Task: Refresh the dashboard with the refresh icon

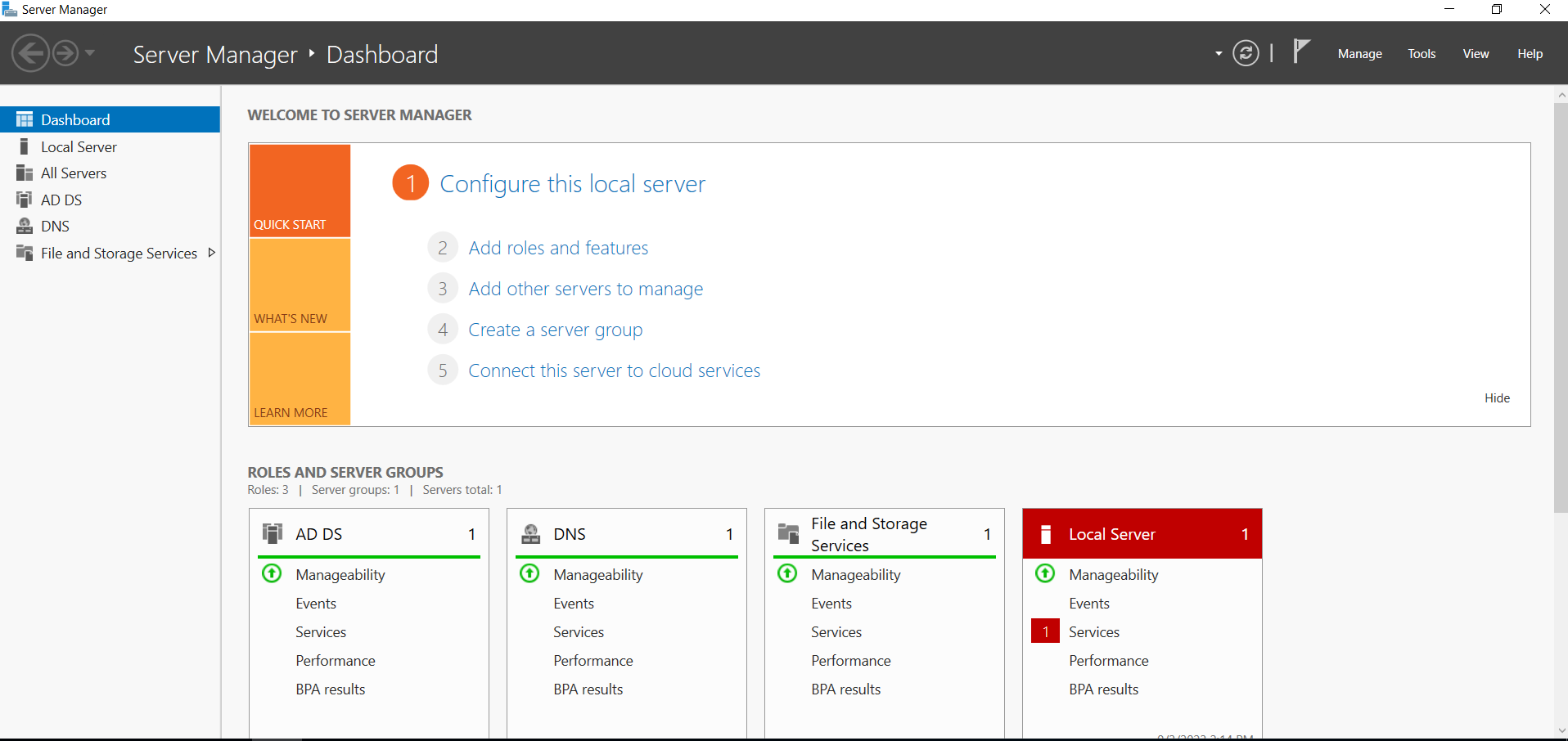Action: click(x=1246, y=54)
